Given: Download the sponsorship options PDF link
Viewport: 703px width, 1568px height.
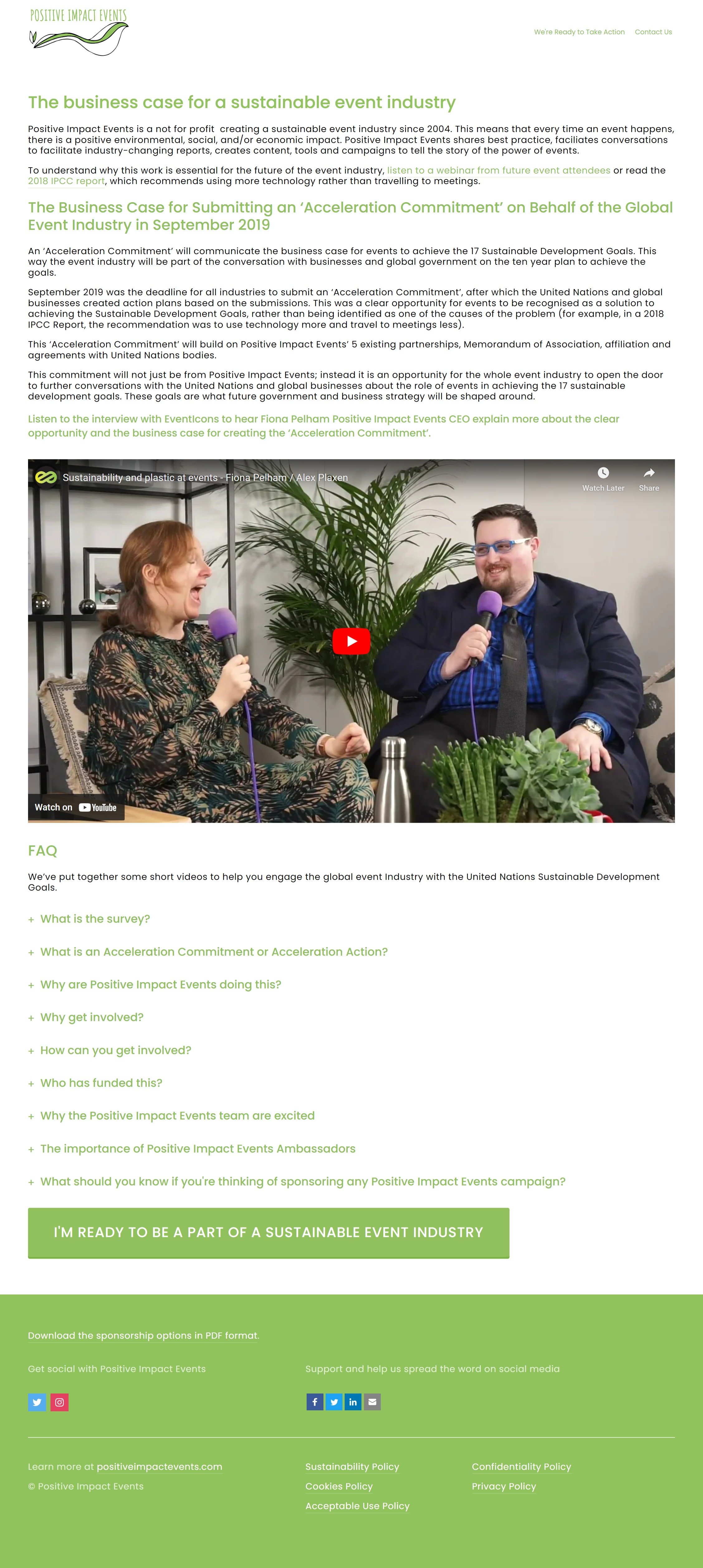Looking at the screenshot, I should [x=143, y=1335].
